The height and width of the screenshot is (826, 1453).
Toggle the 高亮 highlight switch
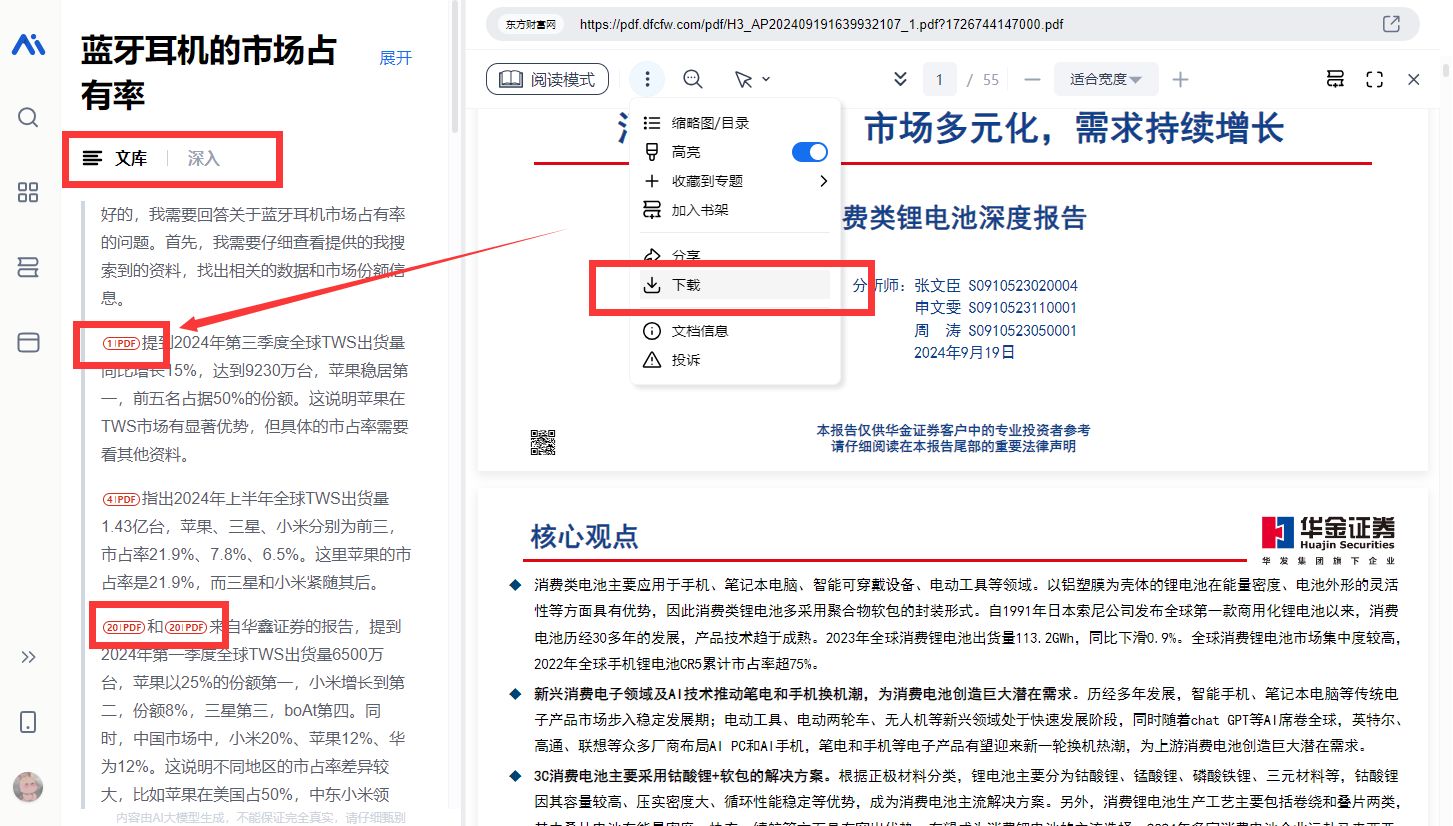click(810, 152)
